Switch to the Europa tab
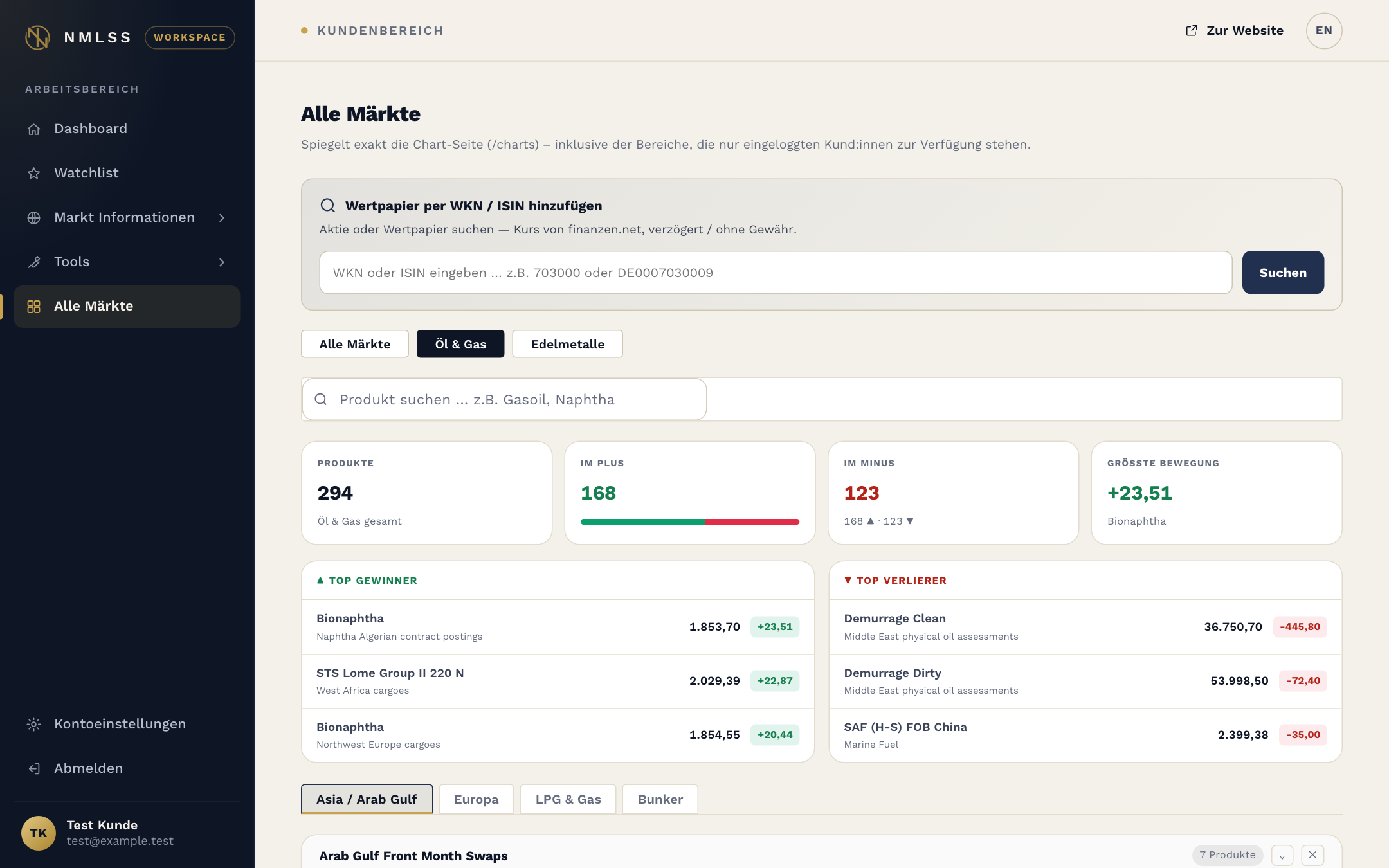 (x=476, y=799)
